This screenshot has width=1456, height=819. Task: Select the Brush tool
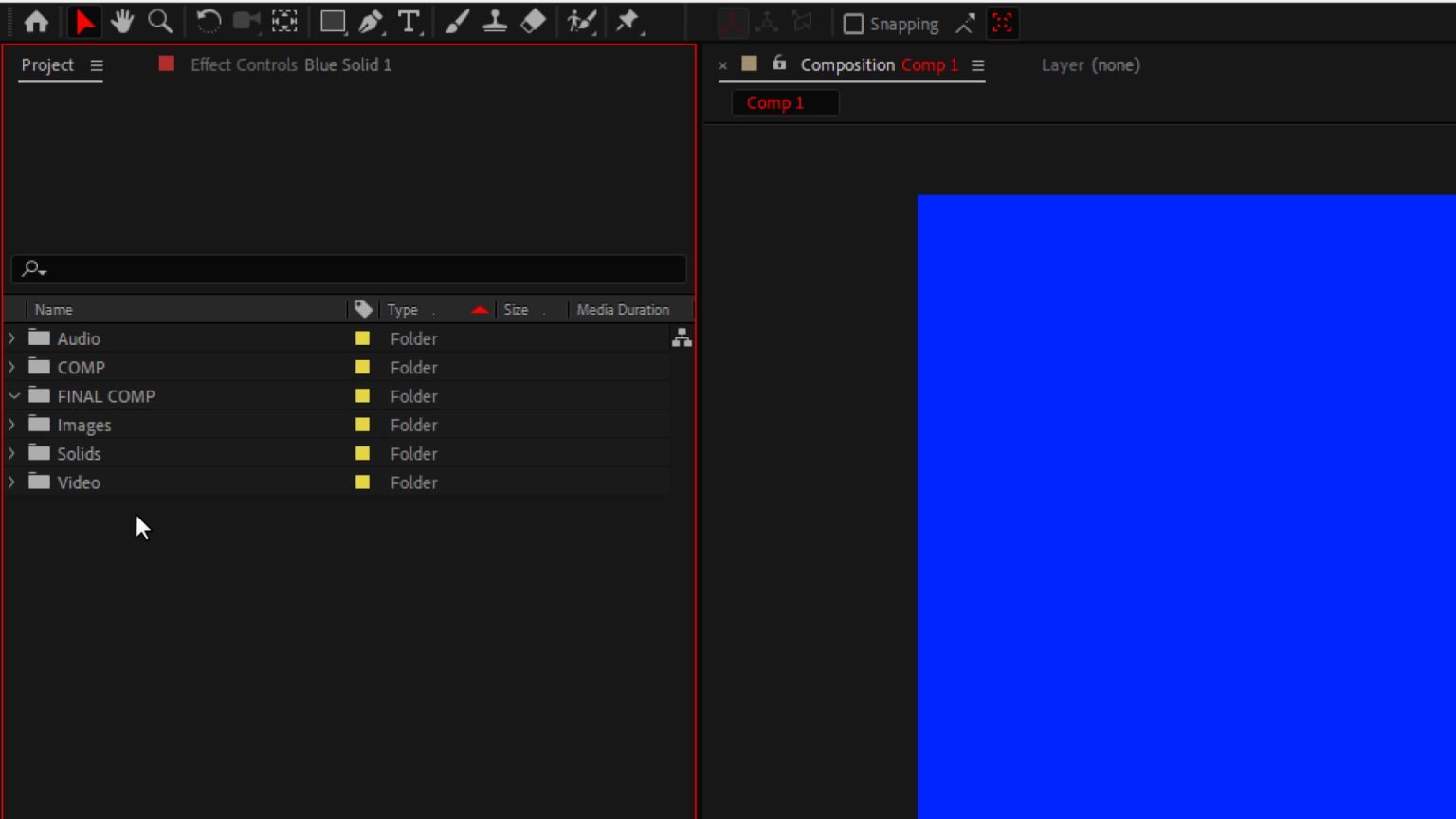[457, 22]
